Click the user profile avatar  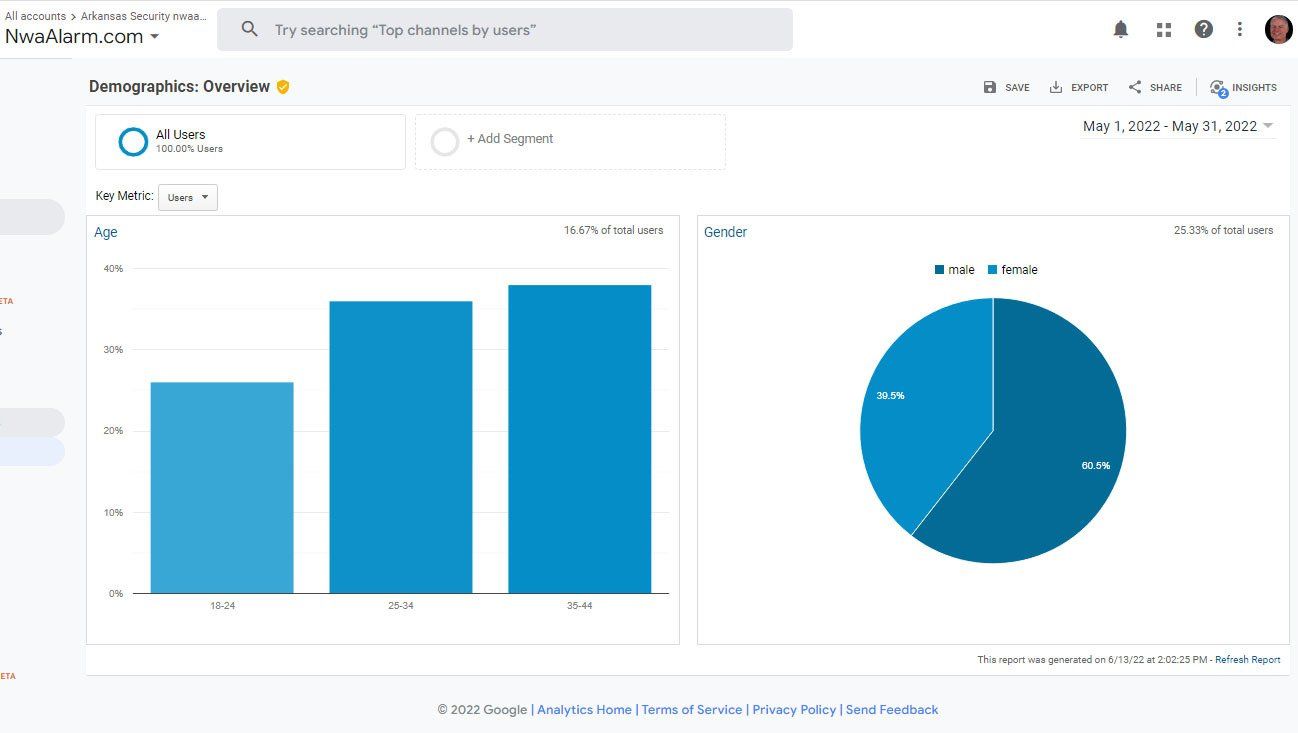pyautogui.click(x=1278, y=29)
